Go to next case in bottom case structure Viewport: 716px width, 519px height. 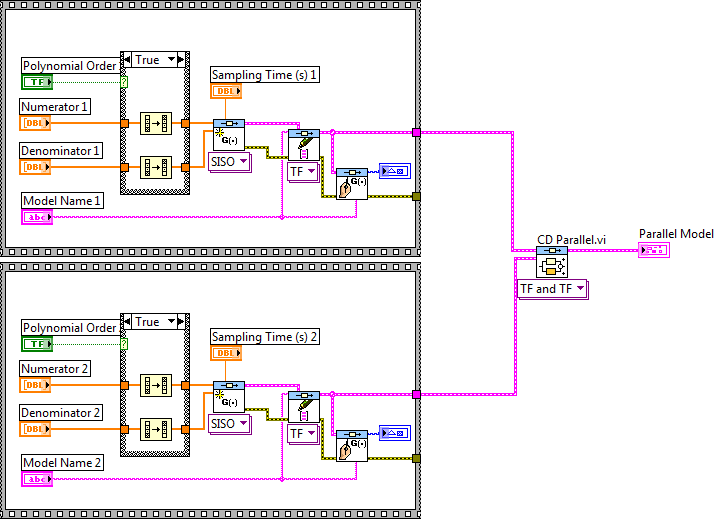[x=181, y=321]
